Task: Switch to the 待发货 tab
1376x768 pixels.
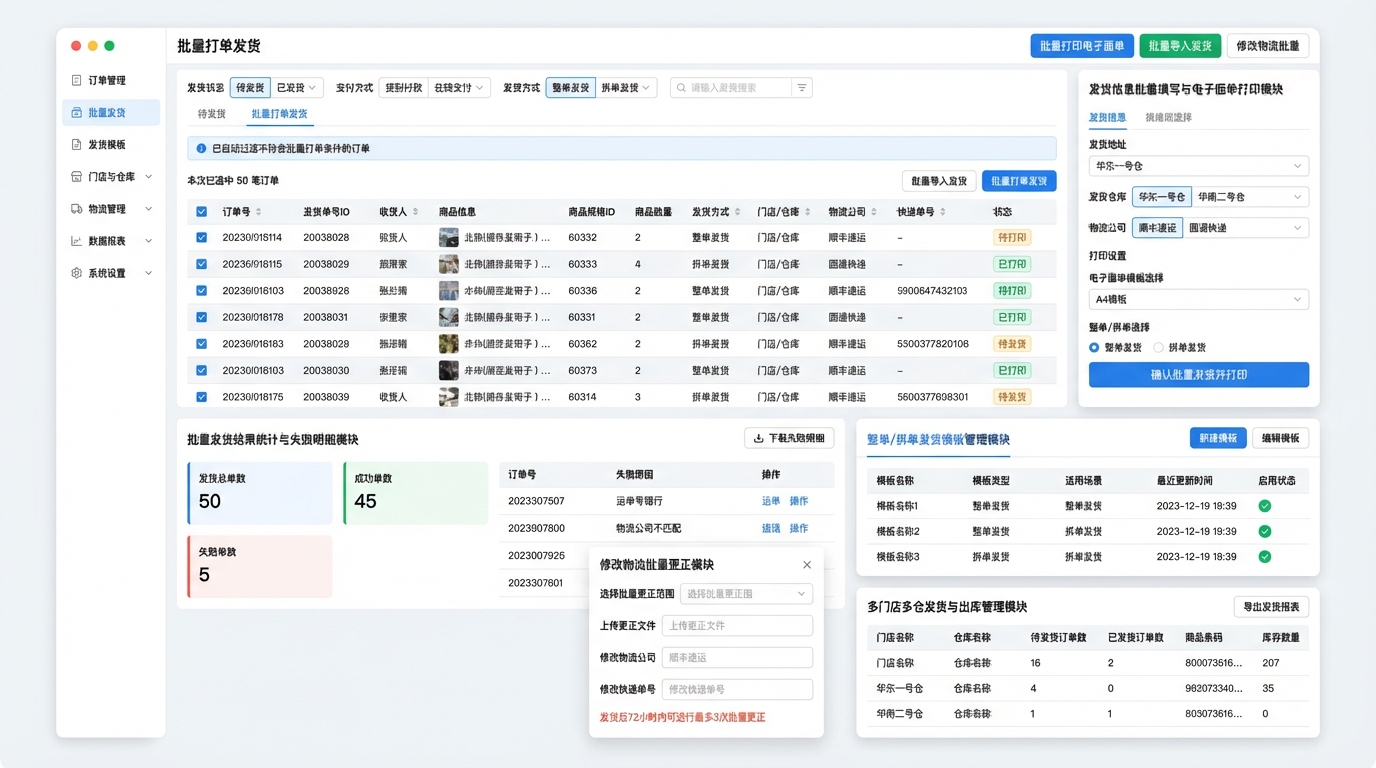Action: 212,114
